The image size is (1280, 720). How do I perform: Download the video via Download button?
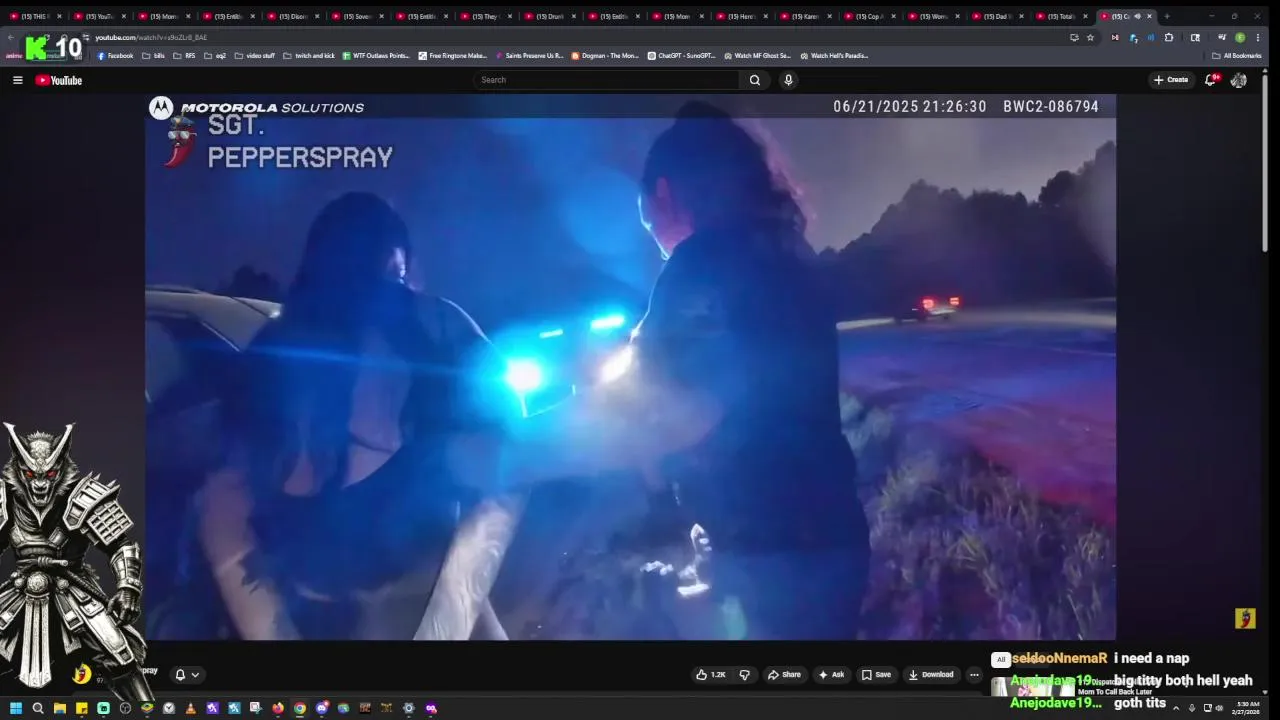pos(931,675)
